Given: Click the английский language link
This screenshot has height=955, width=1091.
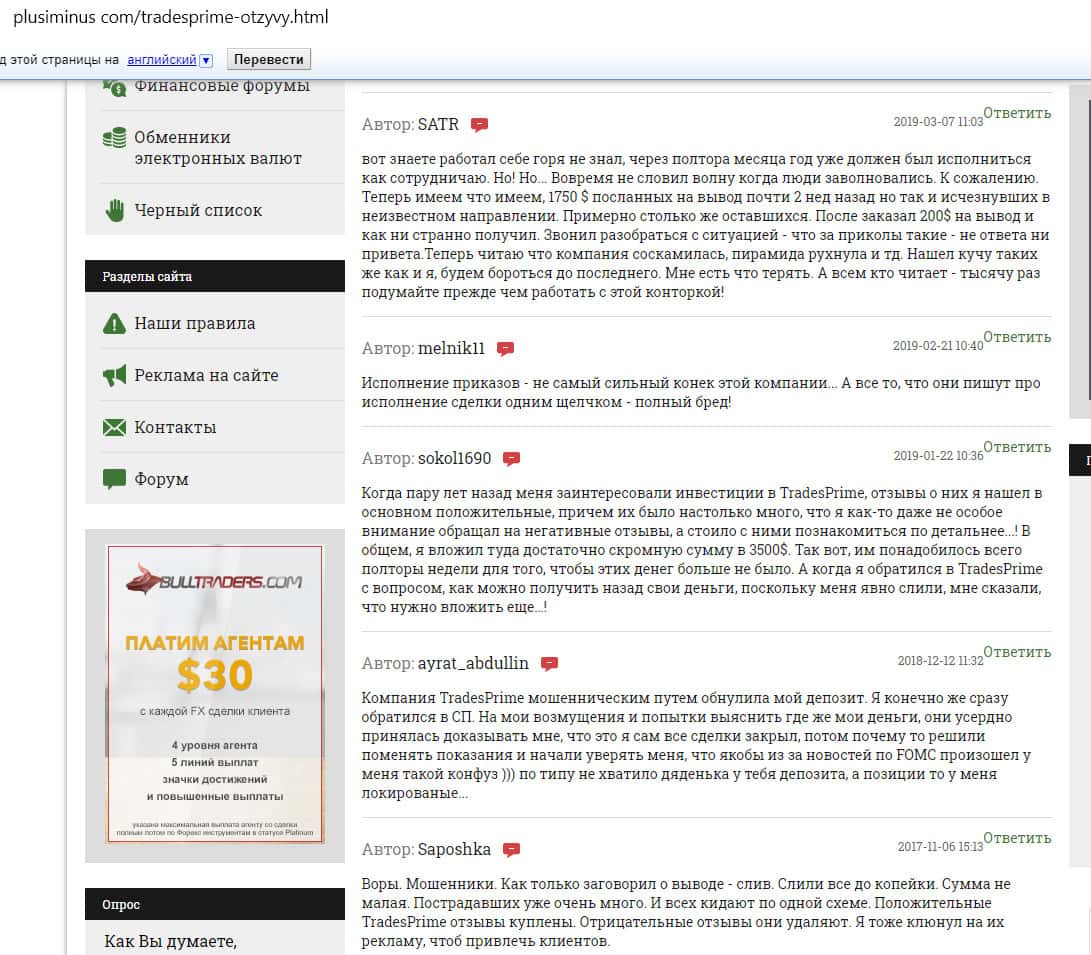Looking at the screenshot, I should coord(161,60).
